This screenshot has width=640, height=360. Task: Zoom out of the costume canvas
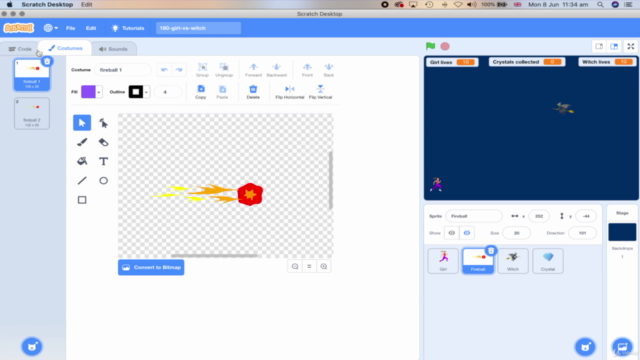click(x=295, y=267)
